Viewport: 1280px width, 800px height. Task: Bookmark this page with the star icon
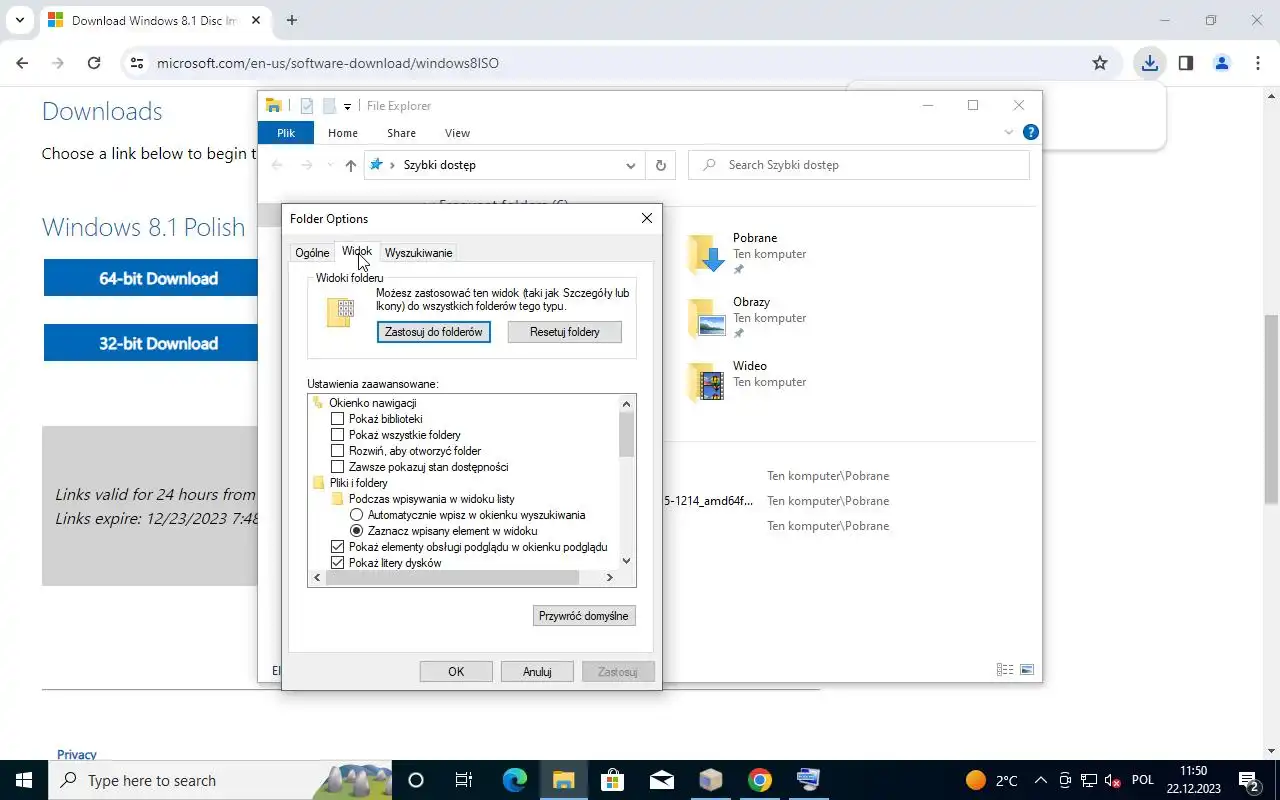pyautogui.click(x=1100, y=63)
